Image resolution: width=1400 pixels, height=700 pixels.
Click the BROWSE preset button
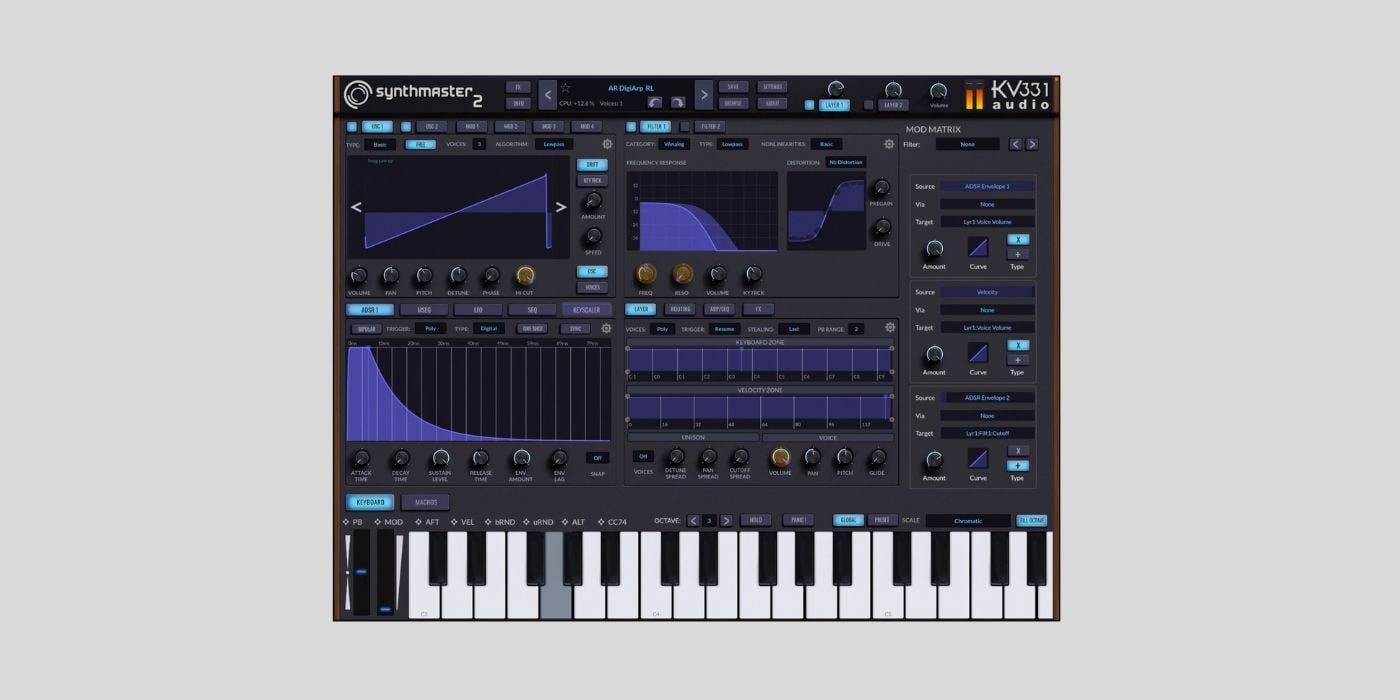[733, 102]
